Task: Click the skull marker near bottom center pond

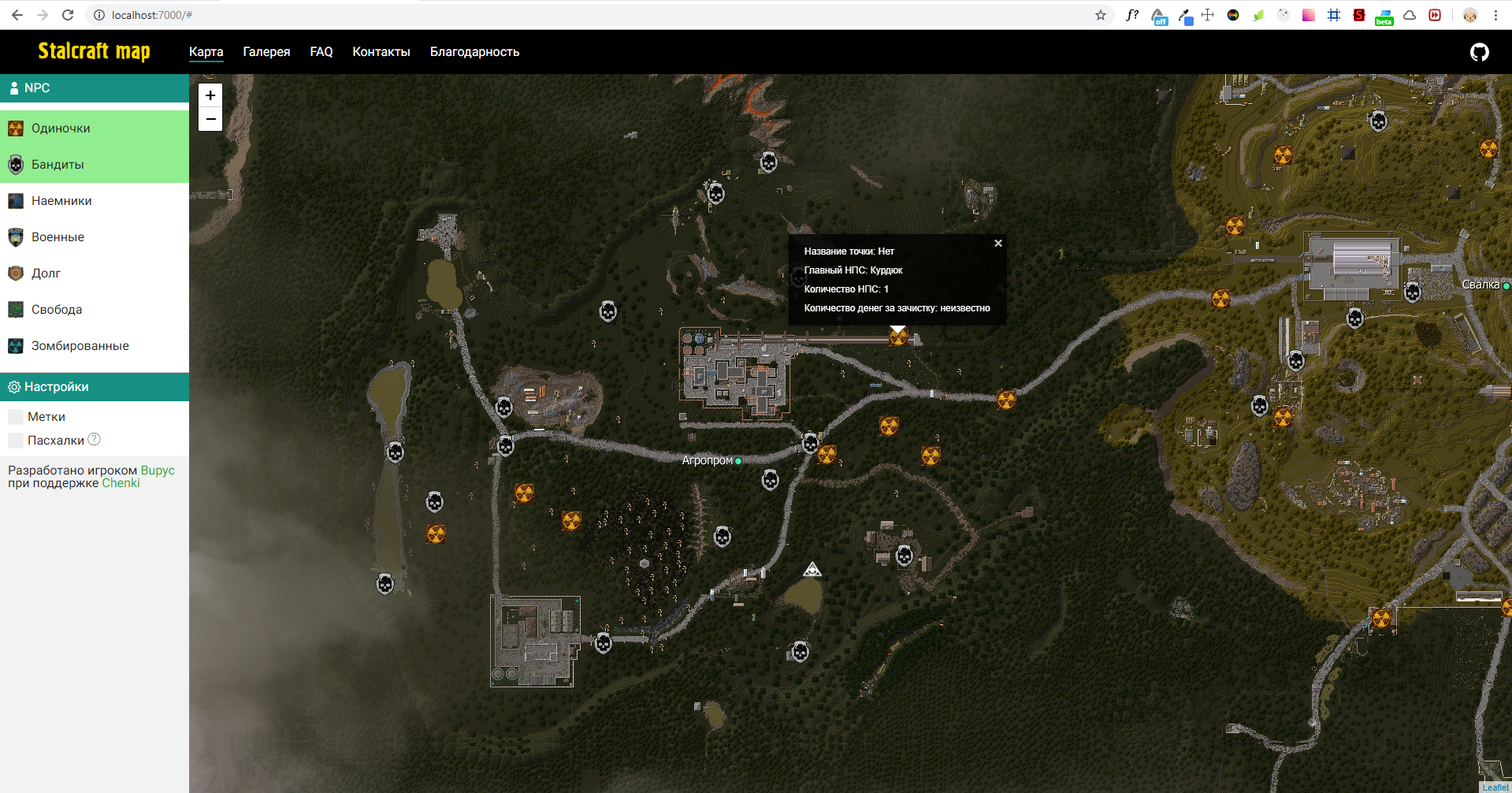Action: coord(800,652)
